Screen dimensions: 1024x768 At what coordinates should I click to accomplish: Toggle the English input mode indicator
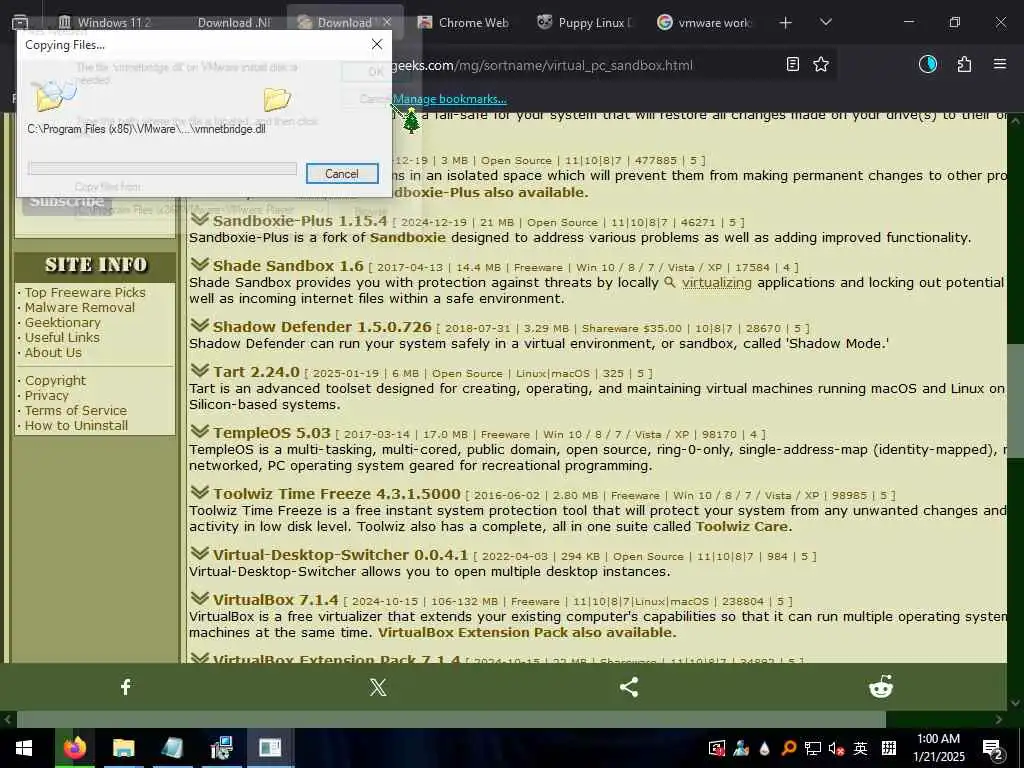861,748
